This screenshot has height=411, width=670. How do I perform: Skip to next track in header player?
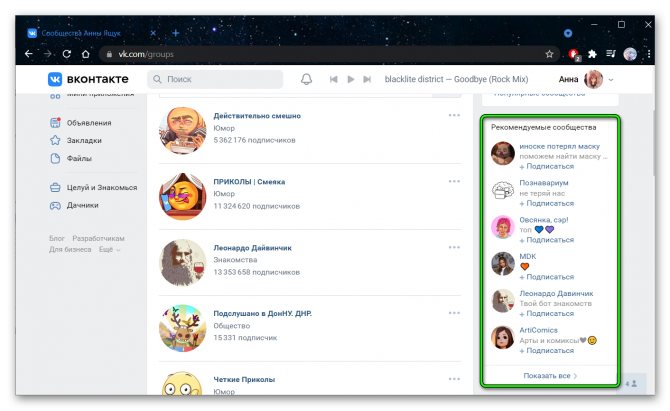367,79
